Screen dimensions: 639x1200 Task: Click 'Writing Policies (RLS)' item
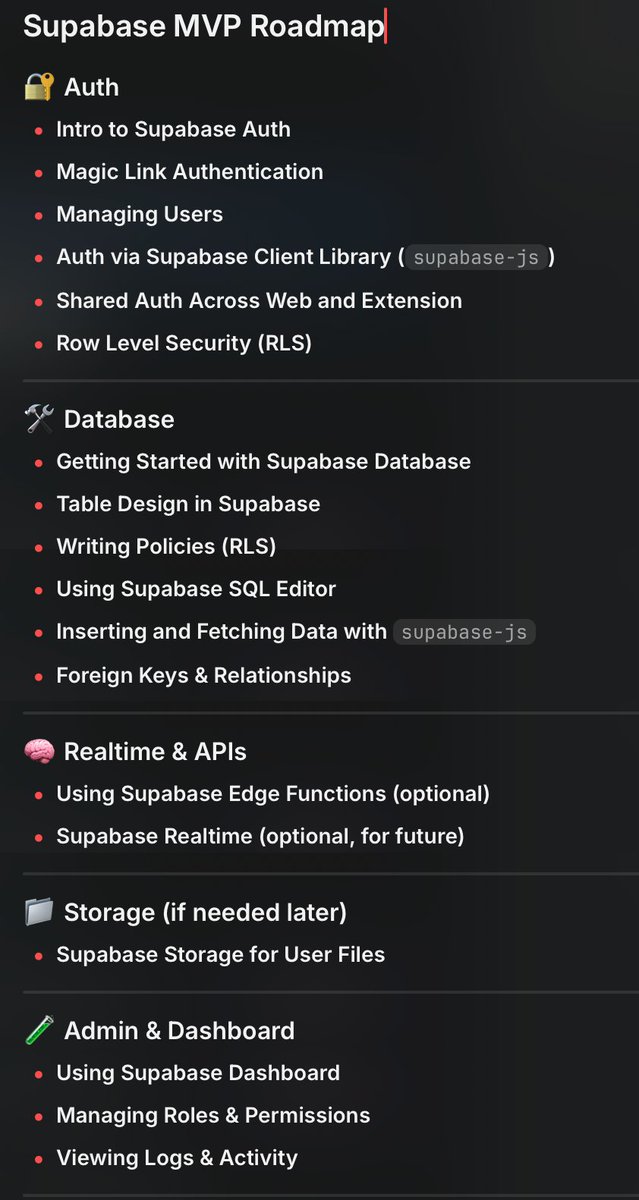(x=166, y=546)
